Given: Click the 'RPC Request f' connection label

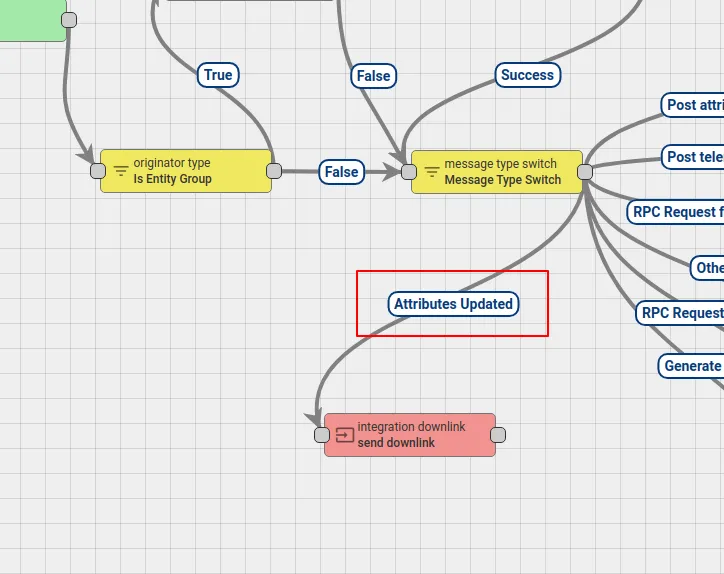Looking at the screenshot, I should pos(676,212).
